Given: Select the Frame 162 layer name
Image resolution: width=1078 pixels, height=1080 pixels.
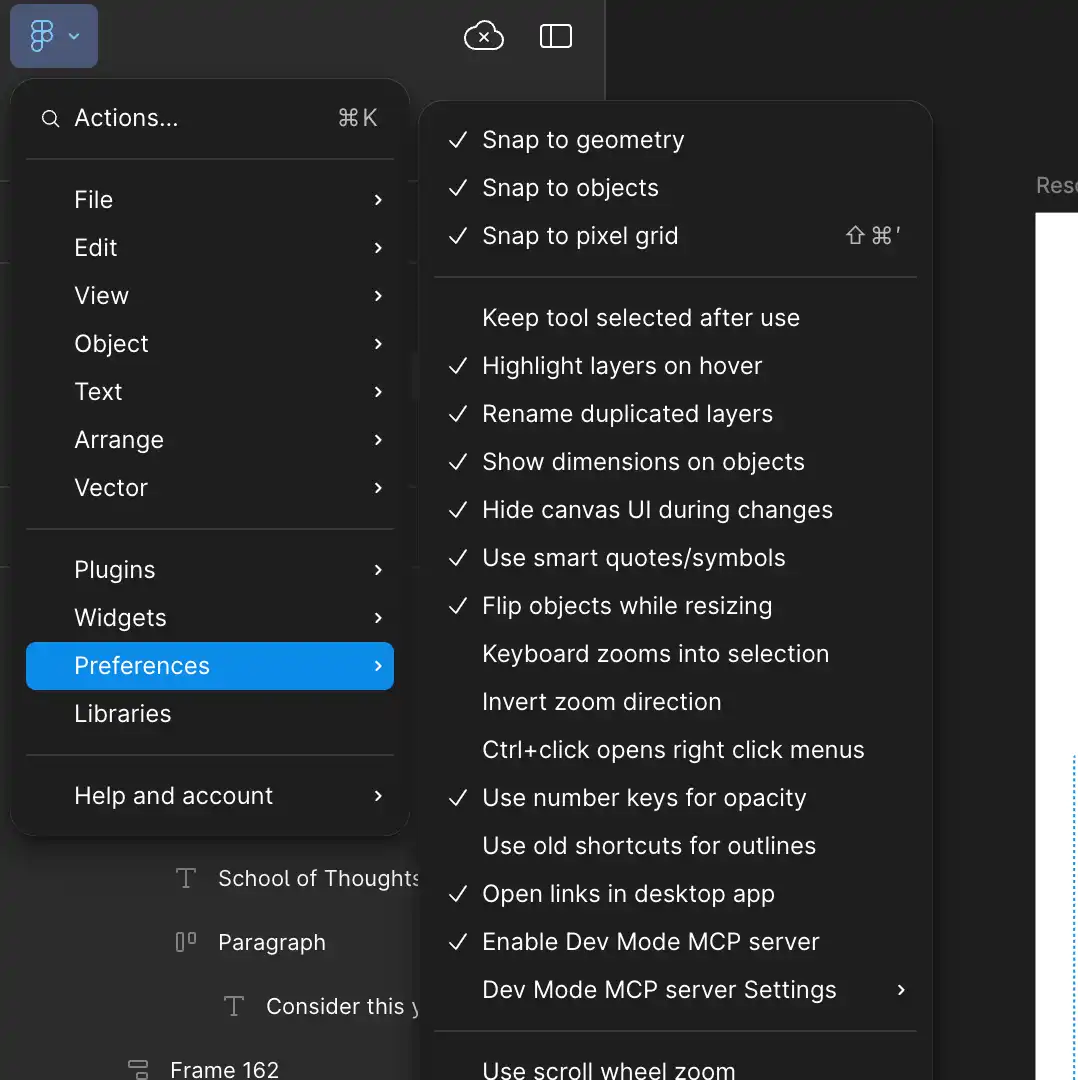Looking at the screenshot, I should 225,1070.
